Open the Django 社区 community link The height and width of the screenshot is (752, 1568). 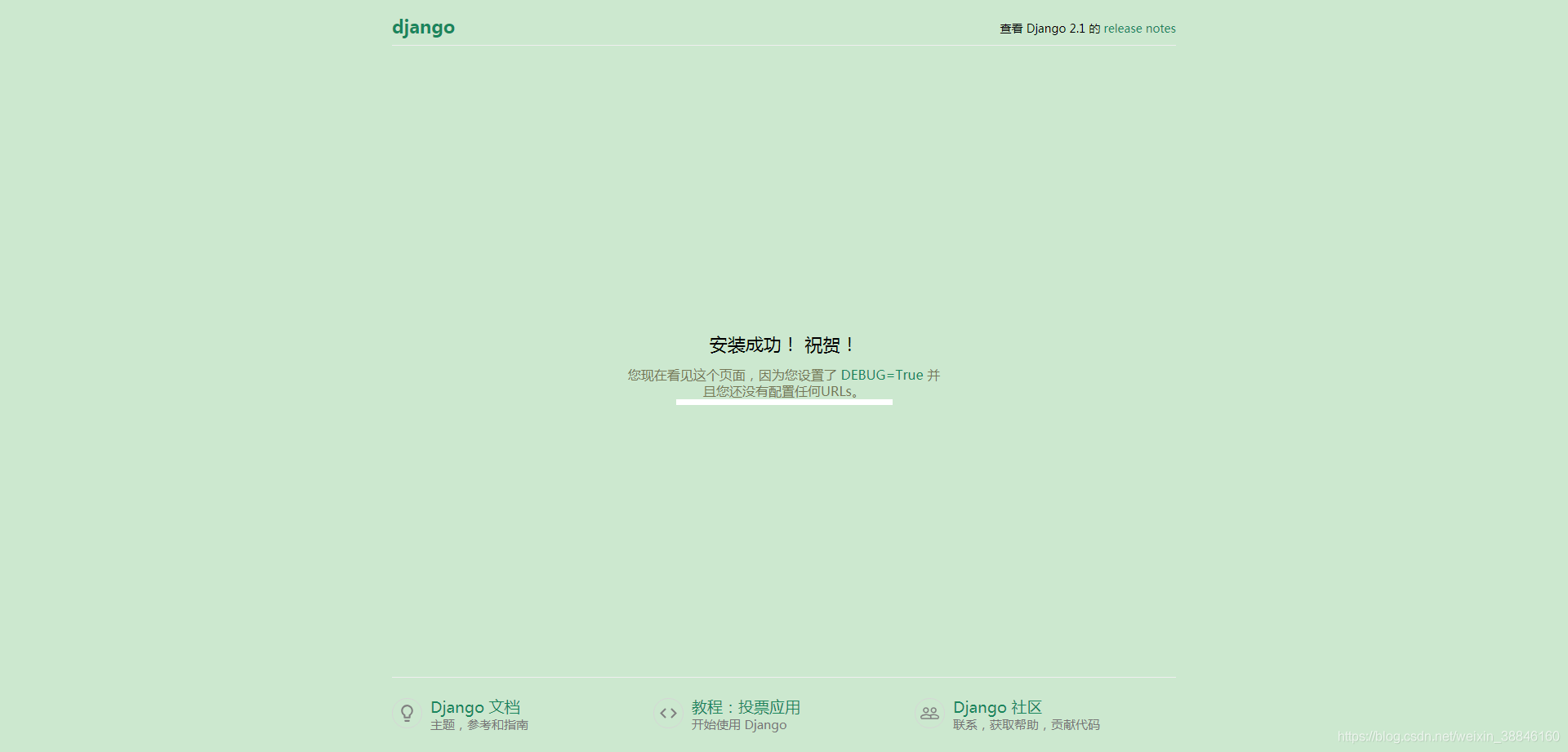(x=997, y=707)
